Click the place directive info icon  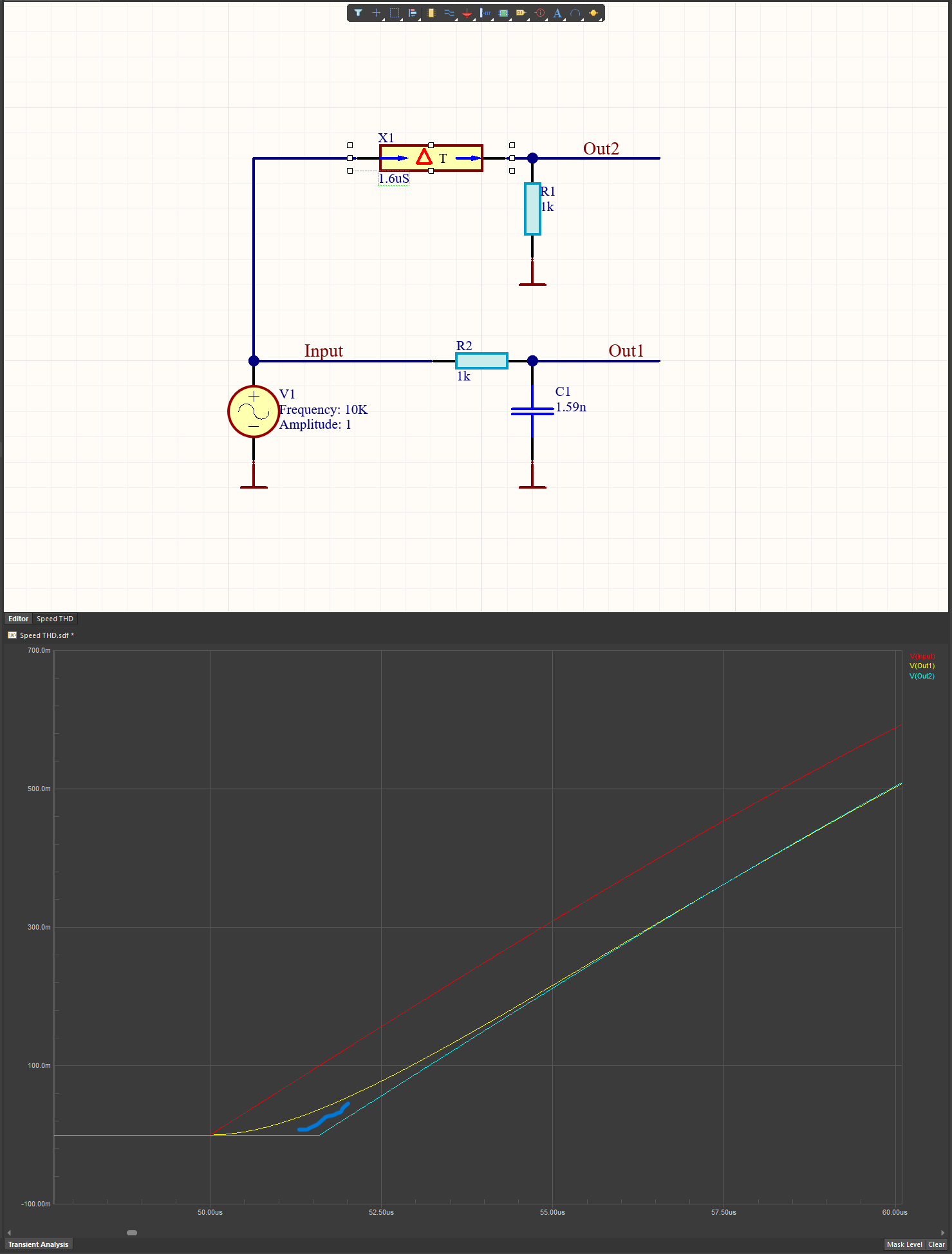(539, 13)
